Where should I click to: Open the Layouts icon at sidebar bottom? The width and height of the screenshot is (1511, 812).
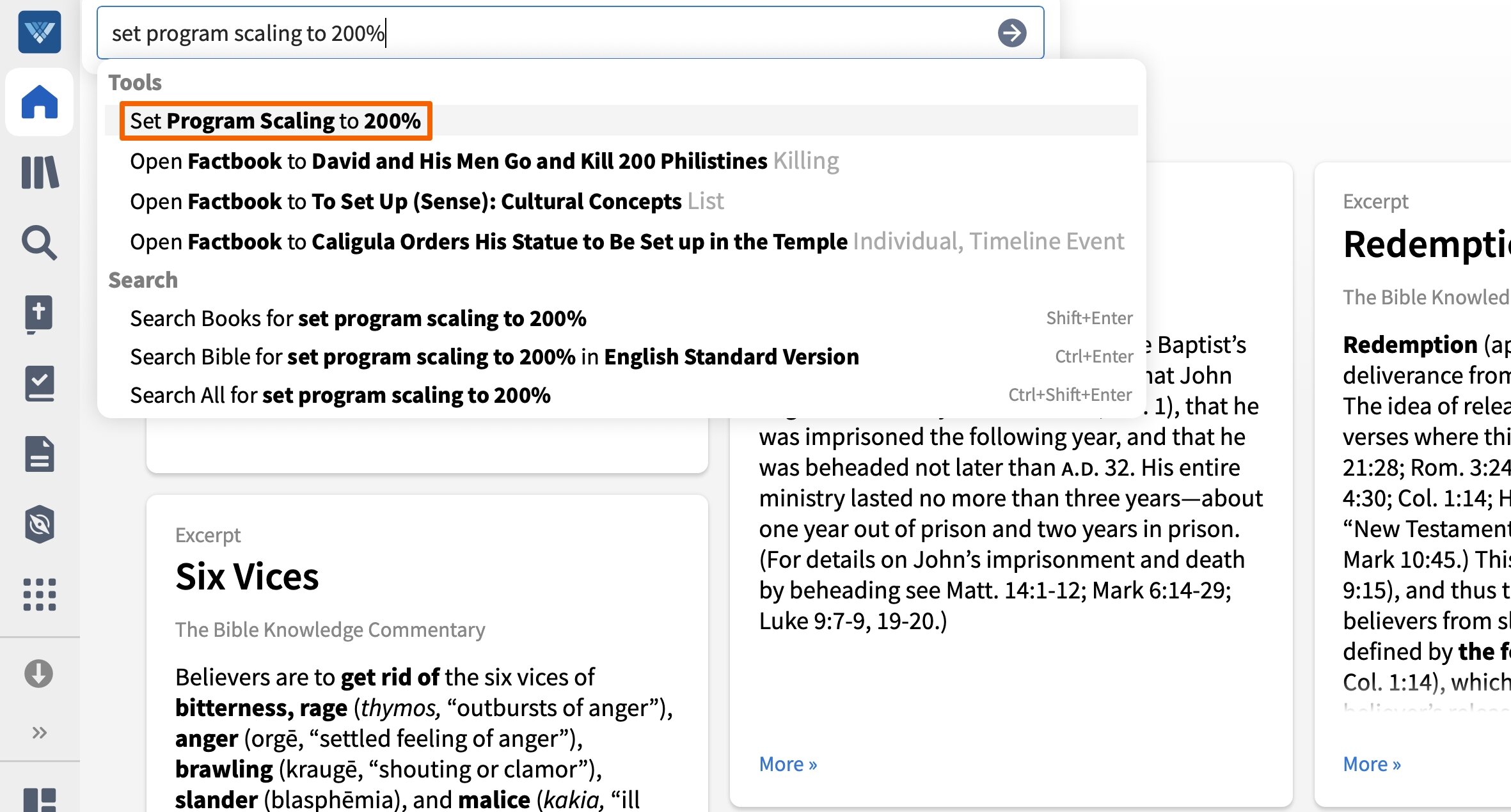[40, 799]
